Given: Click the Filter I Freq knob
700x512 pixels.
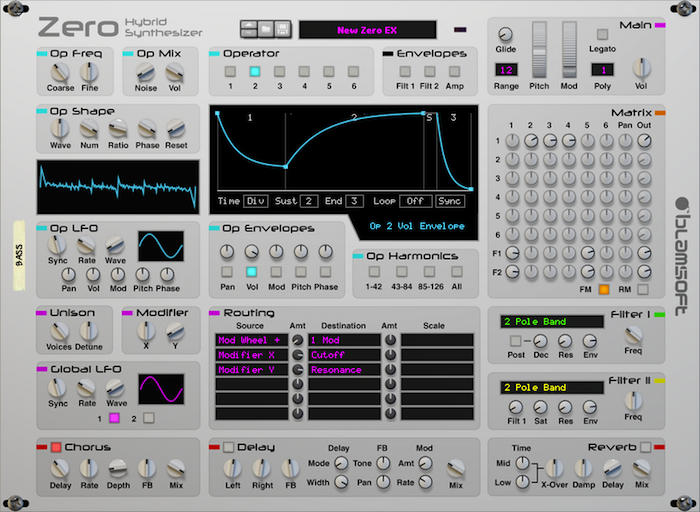Looking at the screenshot, I should pyautogui.click(x=633, y=334).
